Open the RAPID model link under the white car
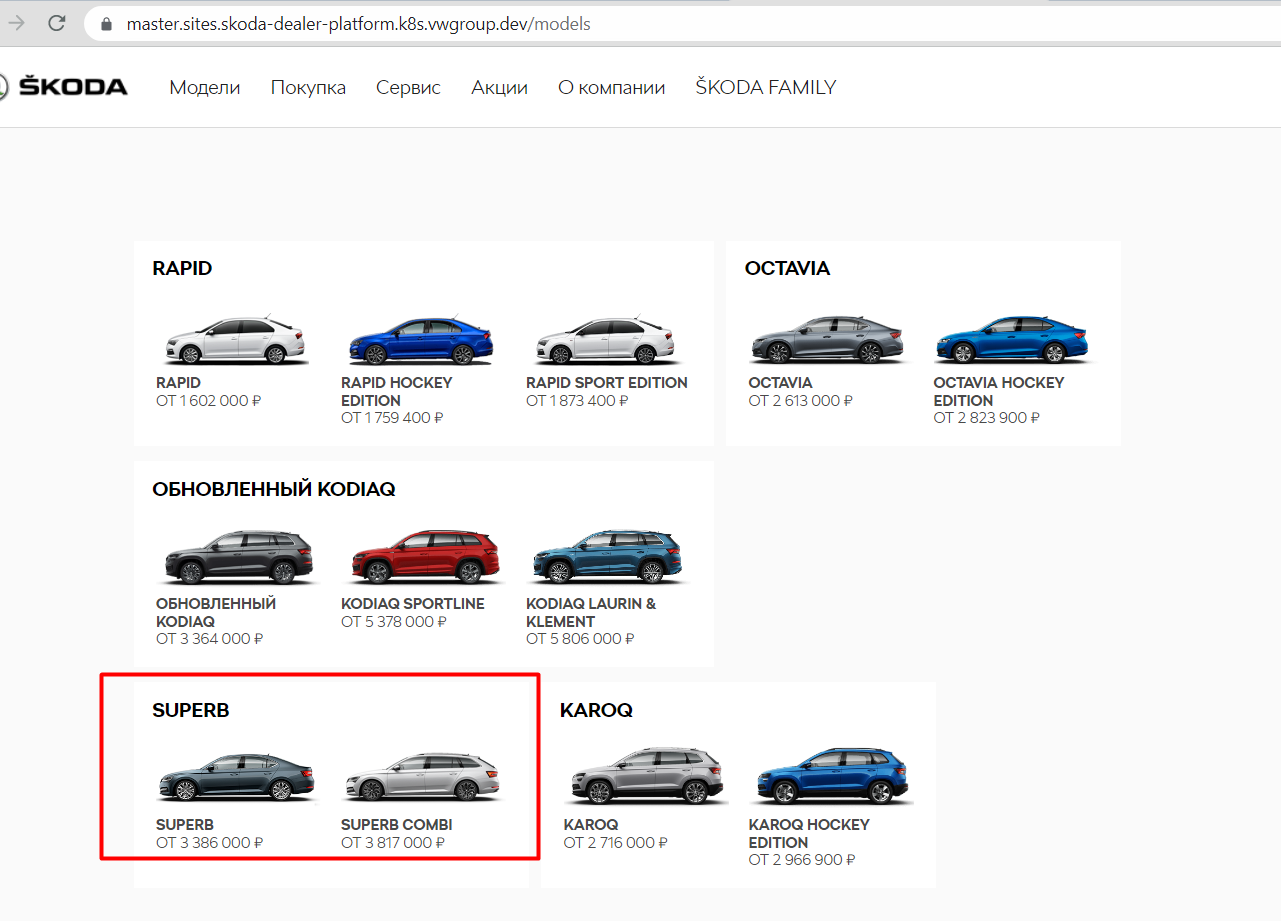The width and height of the screenshot is (1281, 921). 178,383
